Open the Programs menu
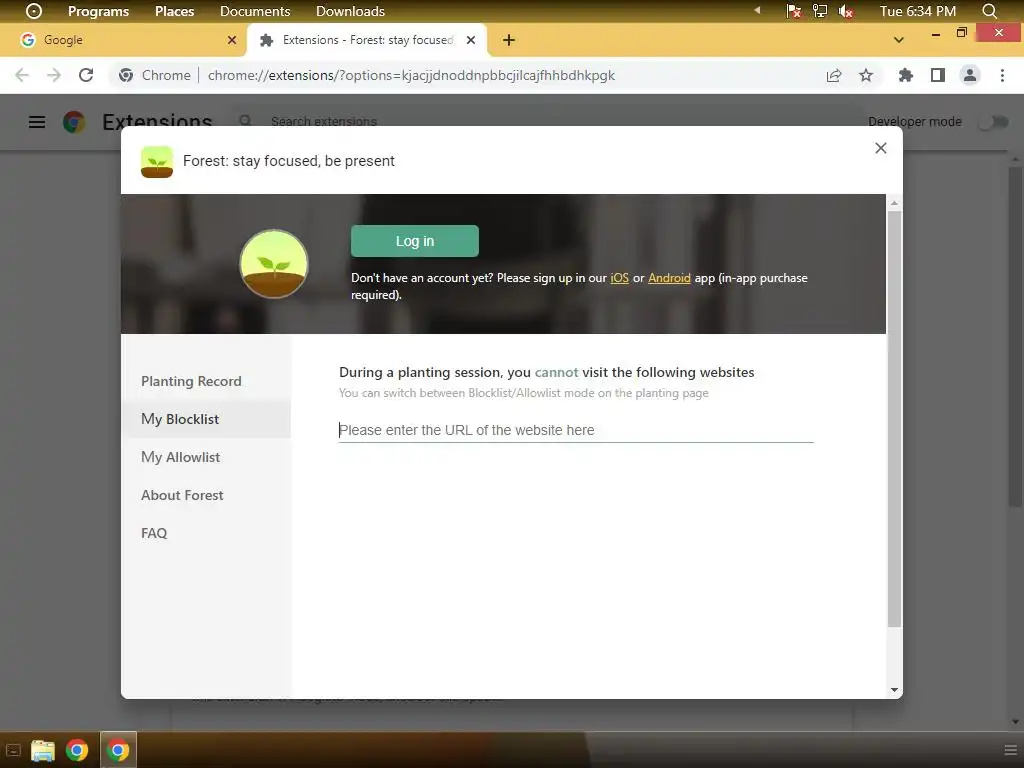 [98, 11]
